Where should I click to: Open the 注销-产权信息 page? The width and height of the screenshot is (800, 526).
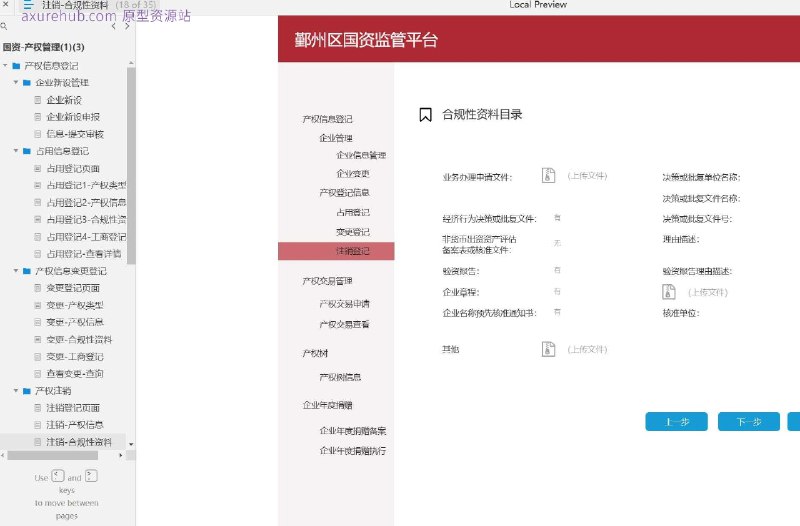pyautogui.click(x=75, y=425)
